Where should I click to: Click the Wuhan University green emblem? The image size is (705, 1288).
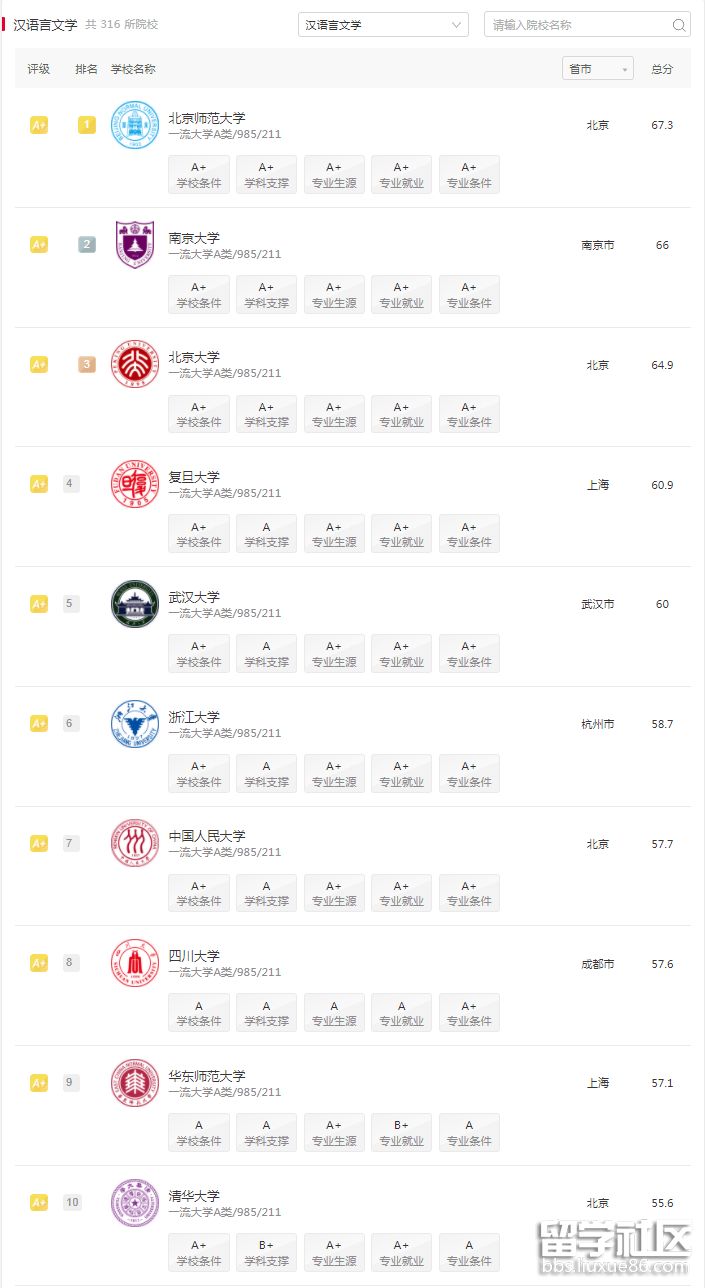pos(134,604)
